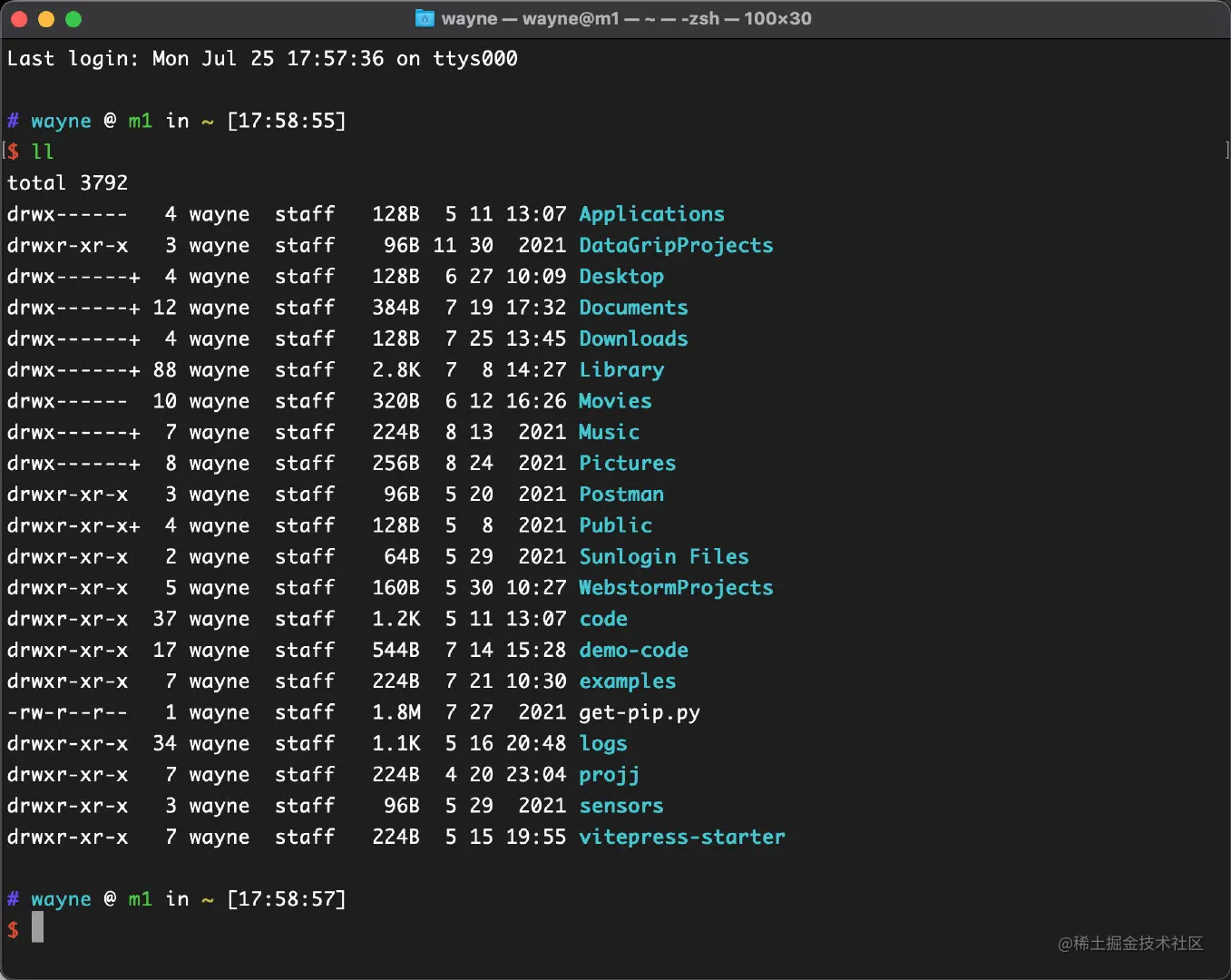Click the link count '37' of code
This screenshot has height=980, width=1231.
pyautogui.click(x=165, y=619)
